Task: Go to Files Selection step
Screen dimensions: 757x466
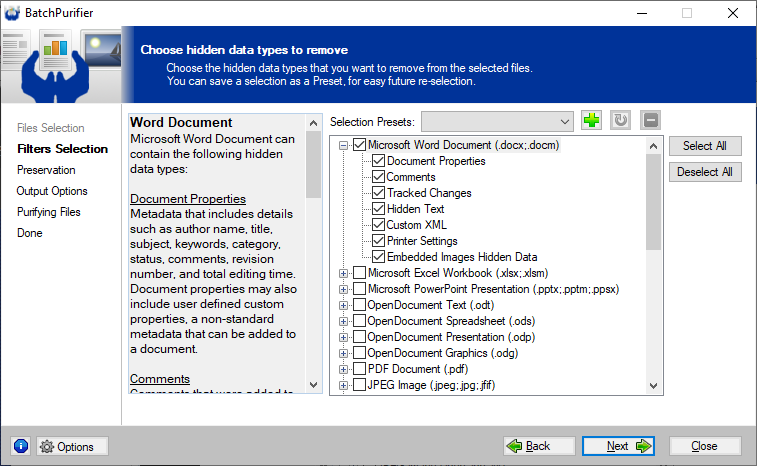Action: pyautogui.click(x=51, y=128)
